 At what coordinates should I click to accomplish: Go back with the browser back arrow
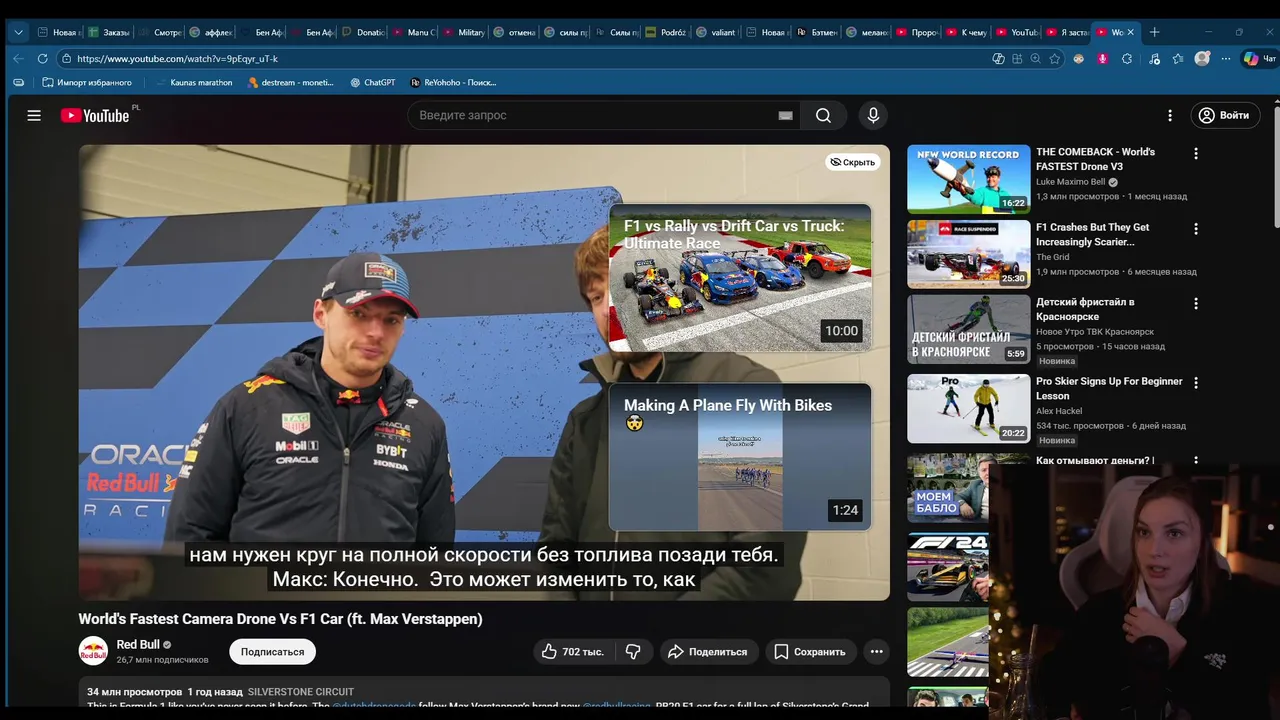pyautogui.click(x=18, y=59)
